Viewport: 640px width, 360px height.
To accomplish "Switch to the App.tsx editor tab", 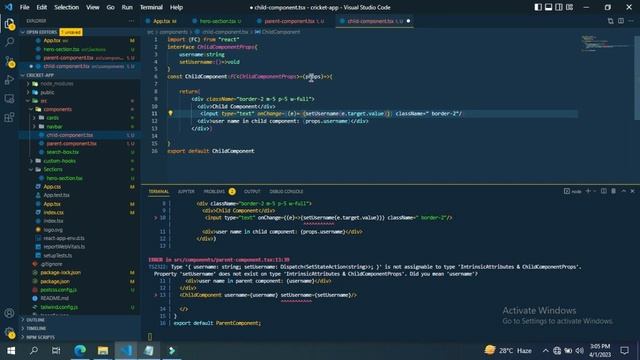I will click(162, 21).
